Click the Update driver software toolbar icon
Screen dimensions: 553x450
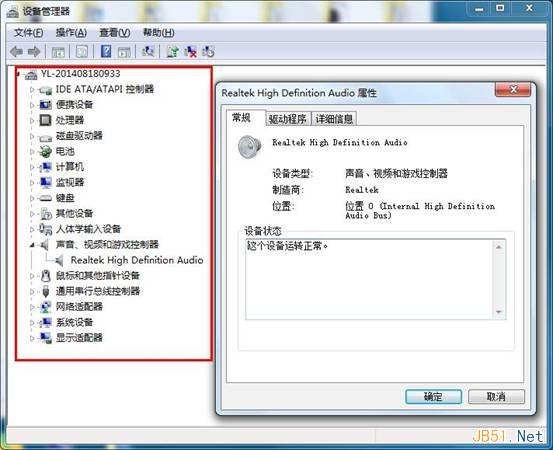point(173,52)
